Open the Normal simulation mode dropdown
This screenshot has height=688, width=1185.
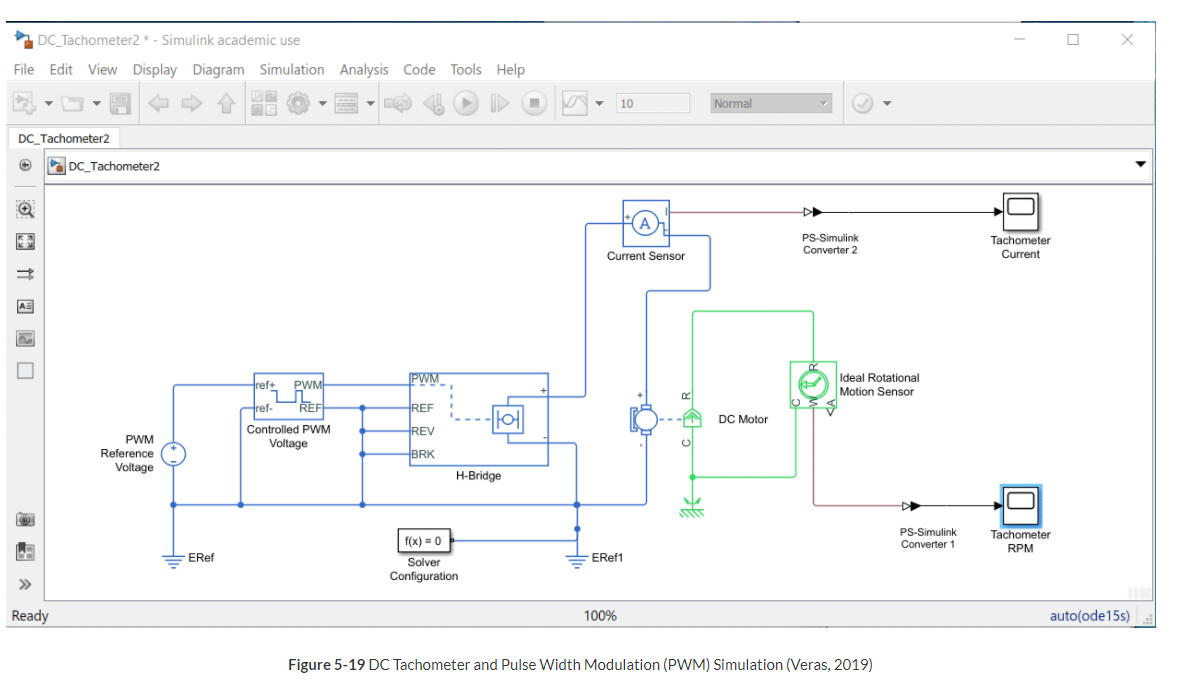(771, 104)
